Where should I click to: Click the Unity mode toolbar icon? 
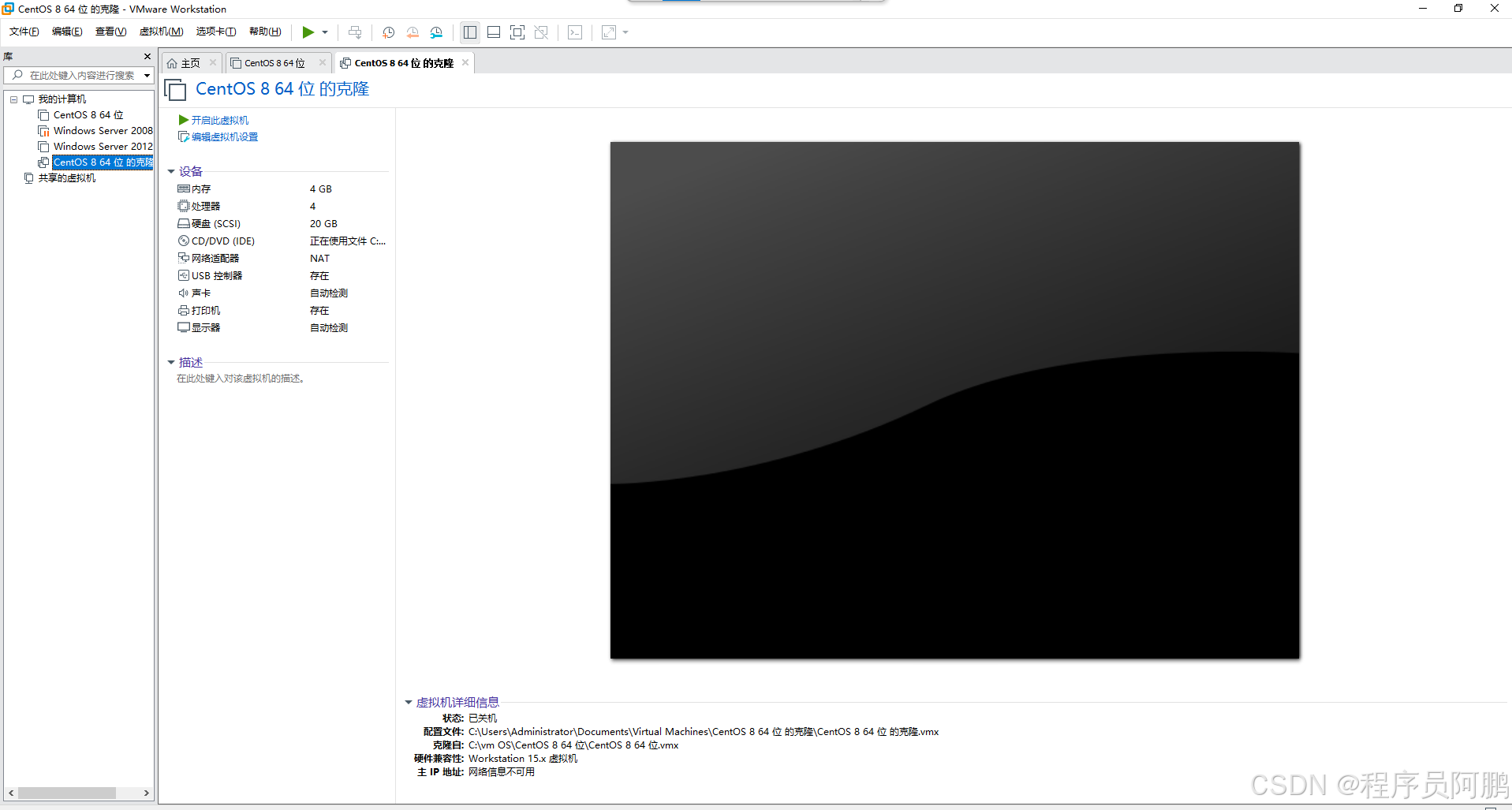[541, 32]
